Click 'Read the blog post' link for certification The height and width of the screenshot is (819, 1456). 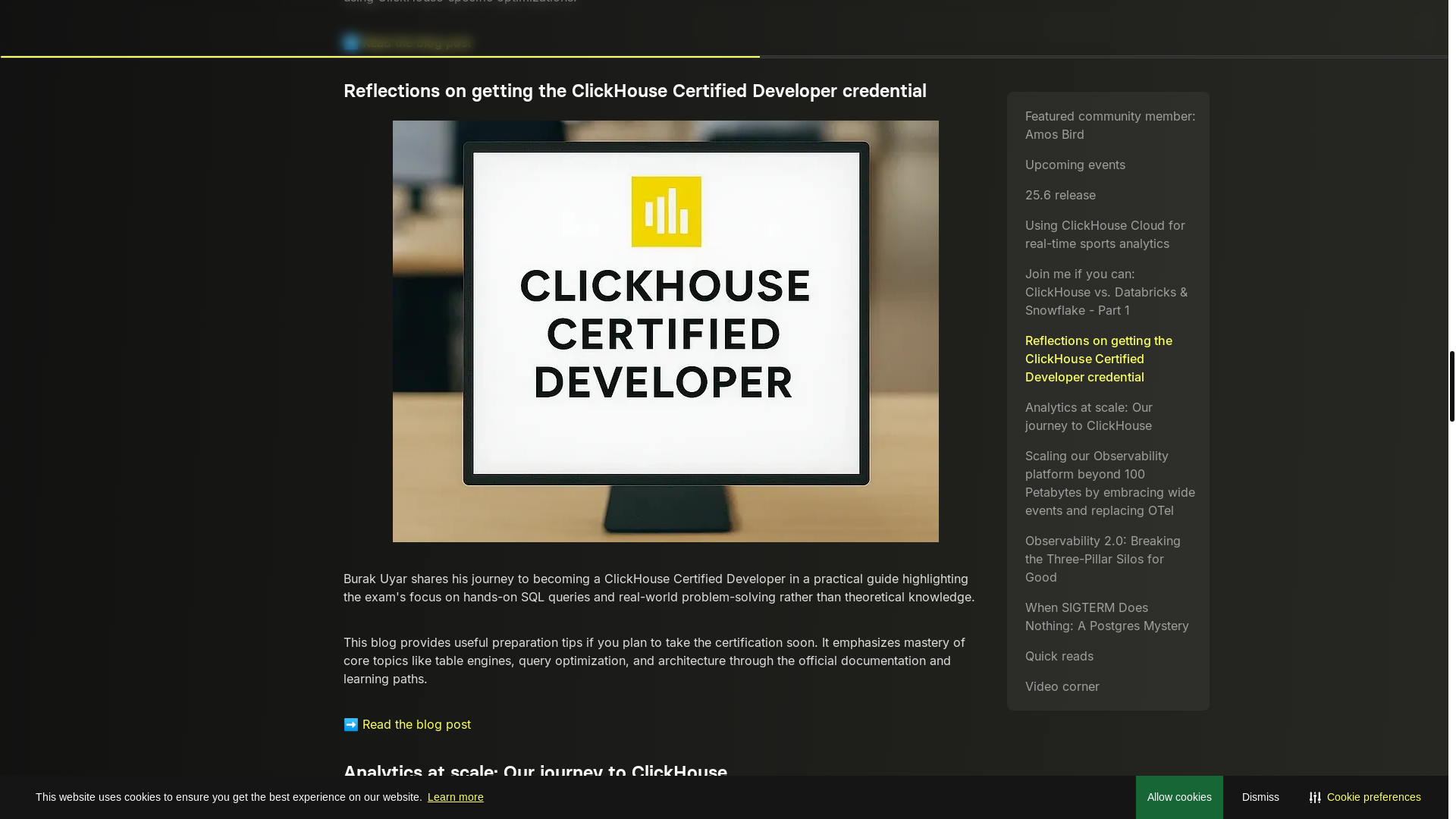[416, 724]
